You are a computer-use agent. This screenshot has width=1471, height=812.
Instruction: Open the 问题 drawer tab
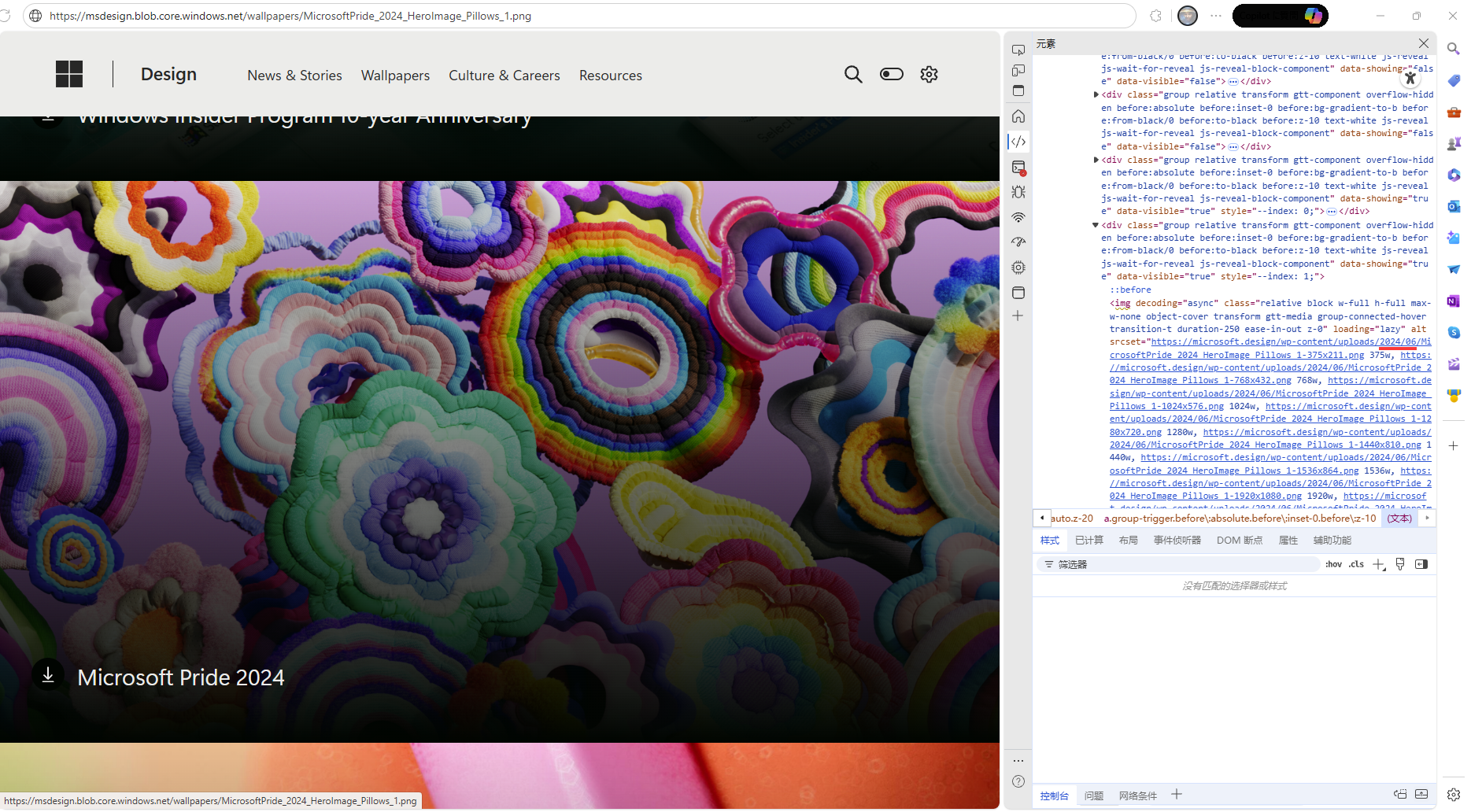coord(1094,795)
